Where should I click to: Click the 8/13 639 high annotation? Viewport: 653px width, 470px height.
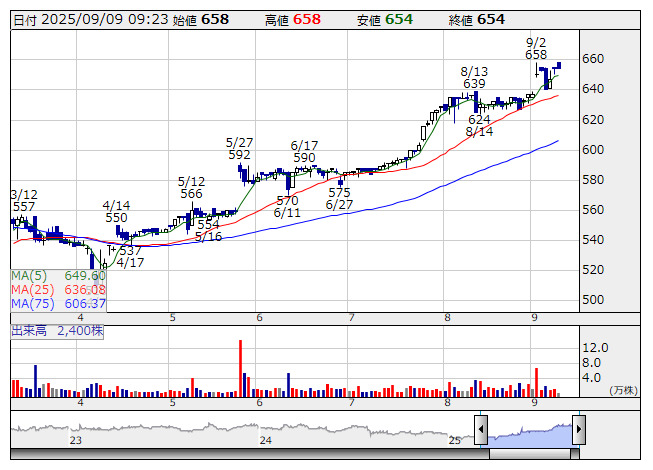pos(474,77)
